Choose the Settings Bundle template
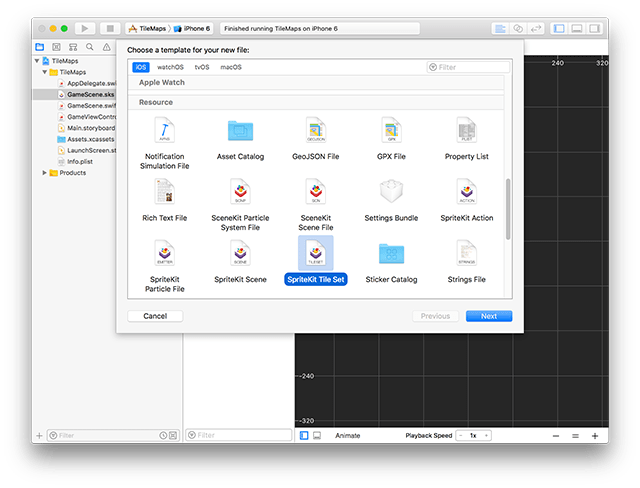640x488 pixels. coord(391,200)
